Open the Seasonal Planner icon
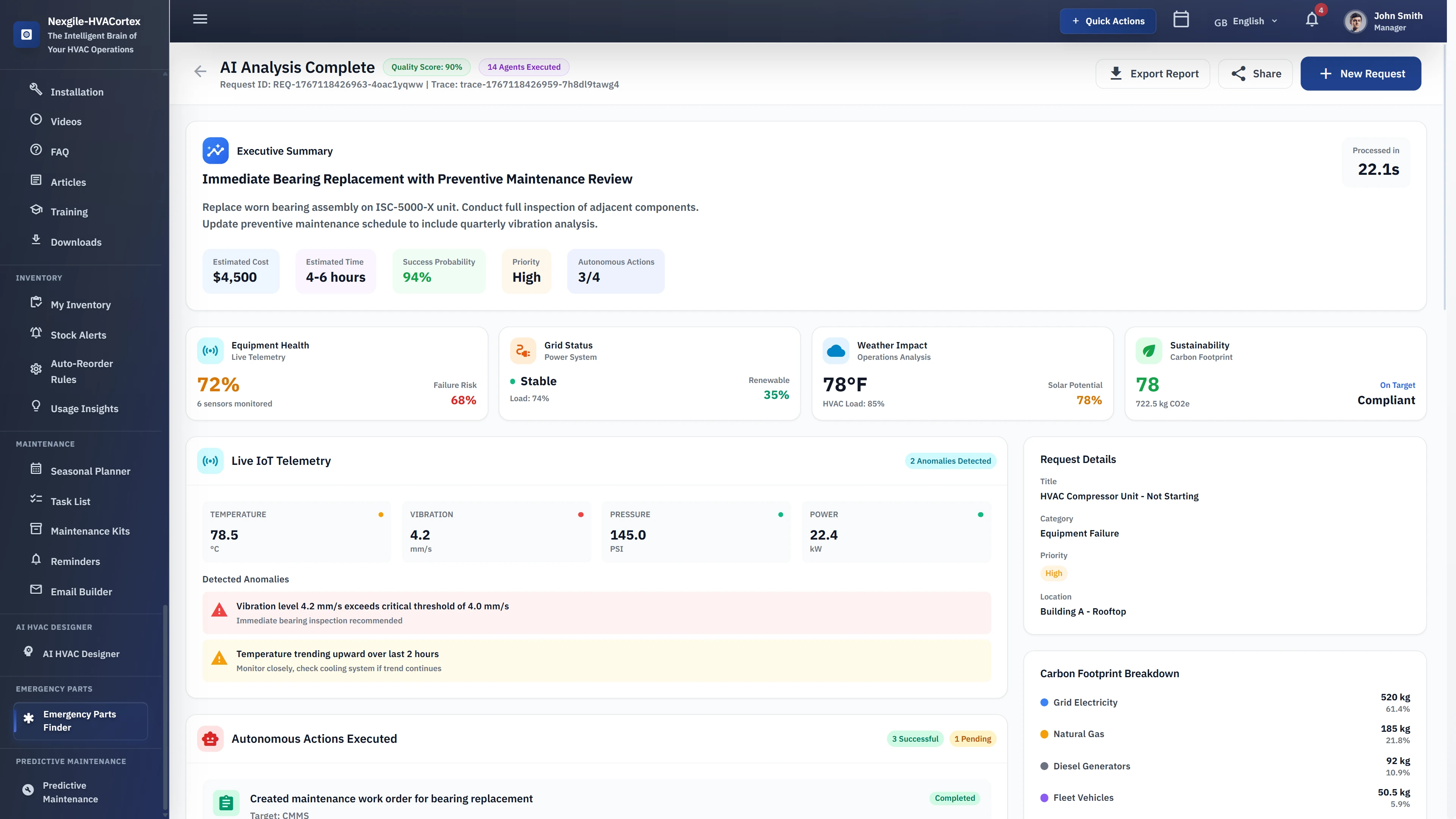This screenshot has width=1456, height=819. [x=36, y=470]
